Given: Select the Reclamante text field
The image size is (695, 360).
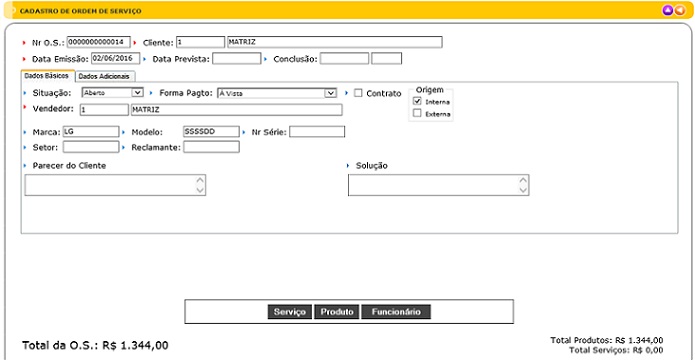Looking at the screenshot, I should tap(211, 147).
